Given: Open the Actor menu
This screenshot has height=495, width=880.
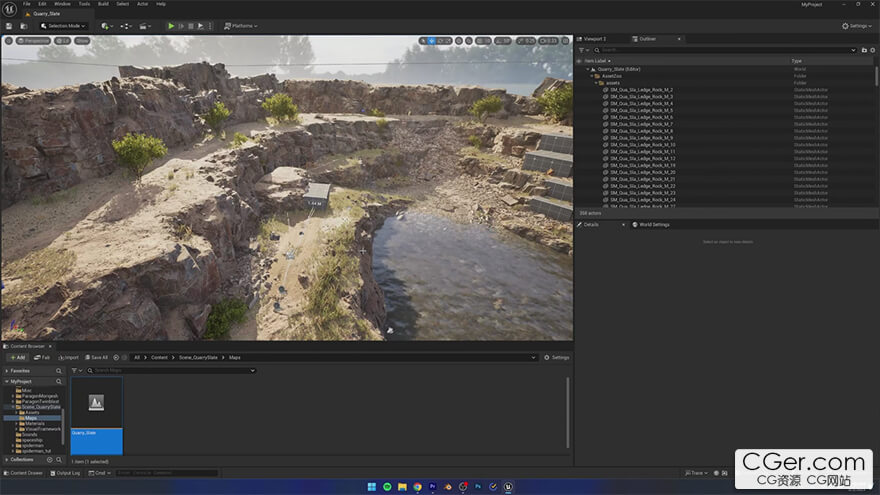Looking at the screenshot, I should point(143,4).
